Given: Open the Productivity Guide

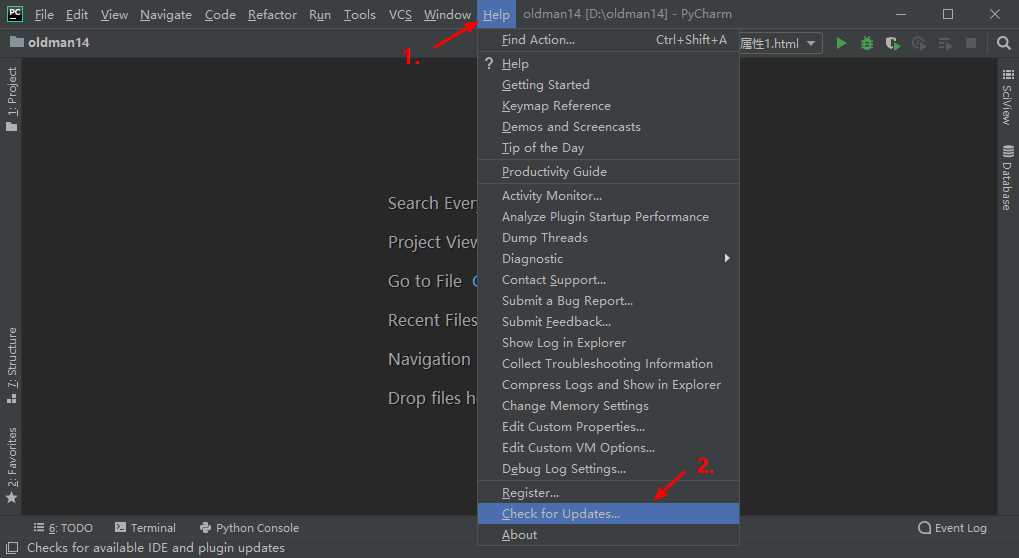Looking at the screenshot, I should point(608,171).
